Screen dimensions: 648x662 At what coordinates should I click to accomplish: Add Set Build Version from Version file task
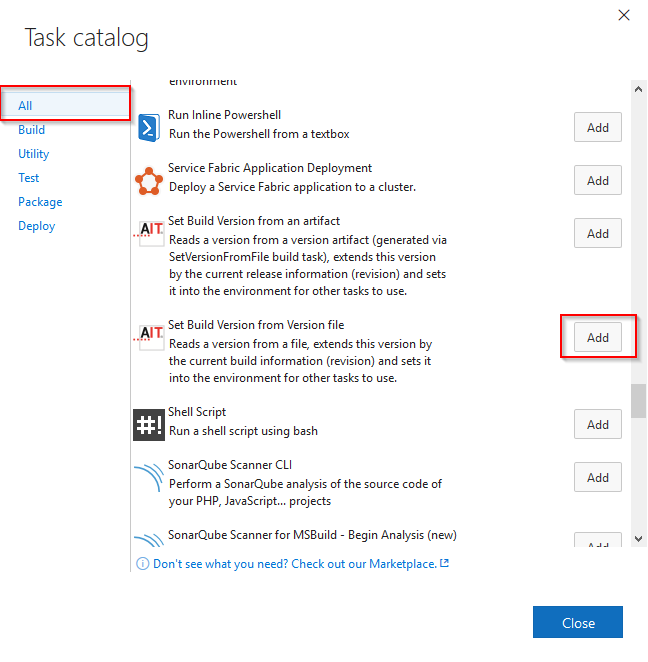598,337
